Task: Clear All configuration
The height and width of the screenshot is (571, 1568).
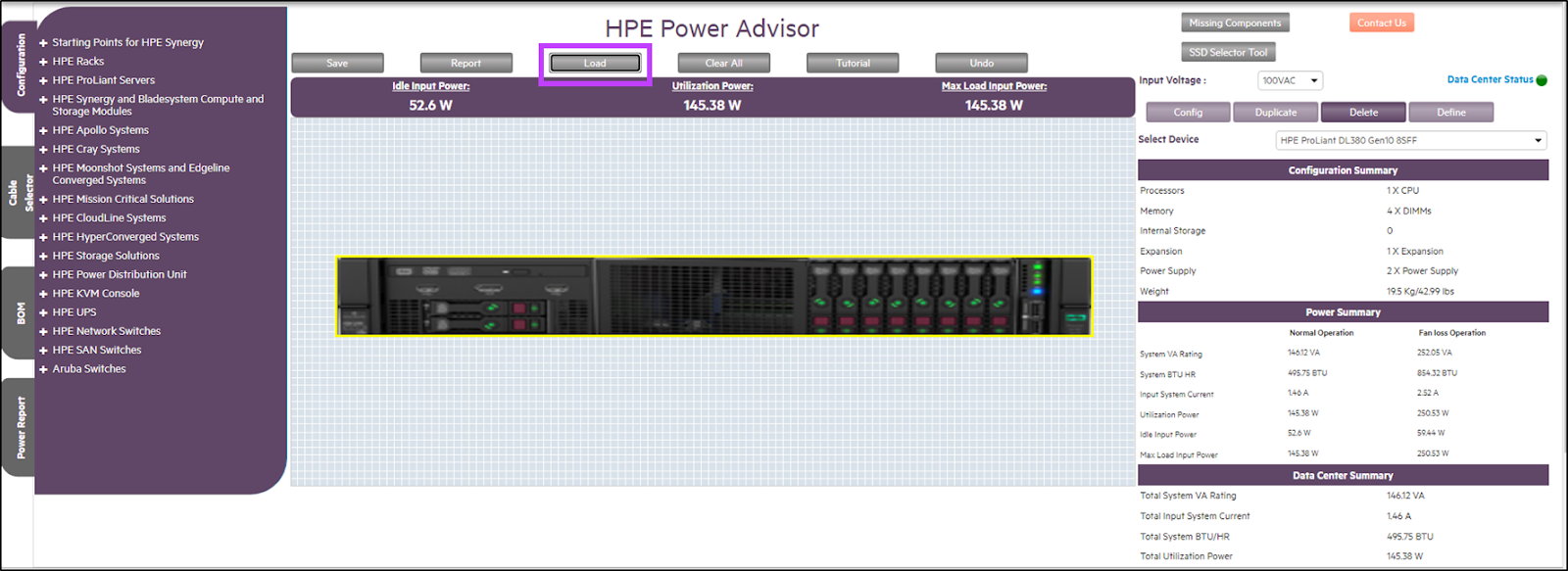Action: (723, 64)
